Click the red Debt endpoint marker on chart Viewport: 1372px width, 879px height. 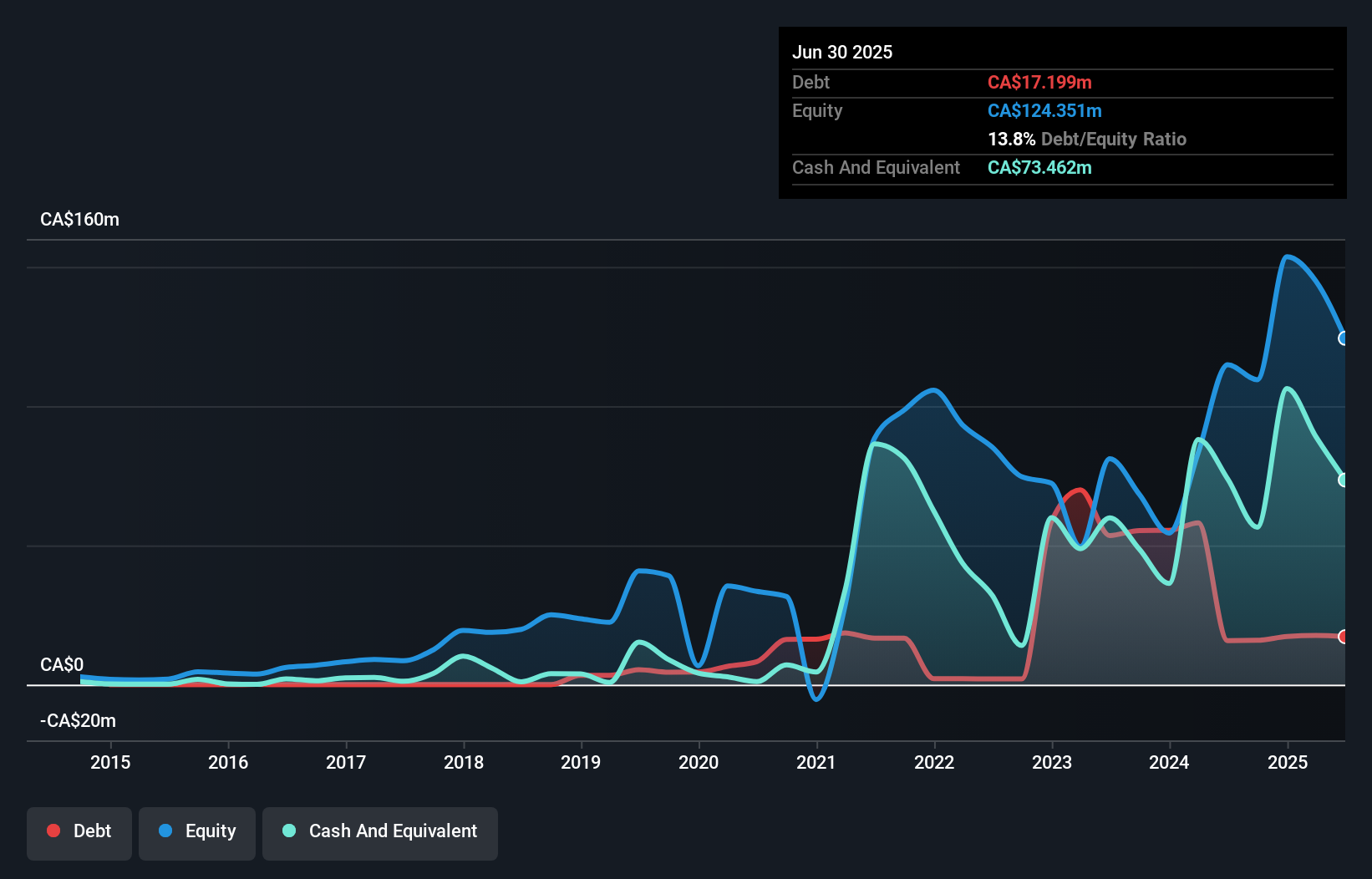[x=1344, y=637]
